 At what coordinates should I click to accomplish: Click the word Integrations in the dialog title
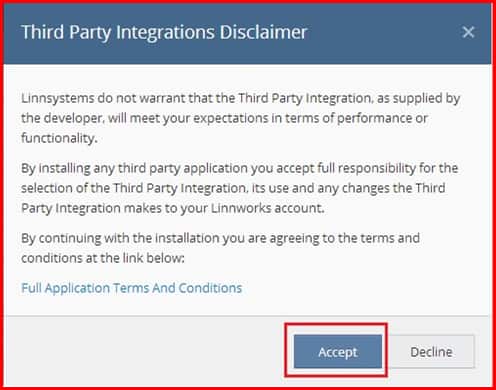[x=165, y=32]
